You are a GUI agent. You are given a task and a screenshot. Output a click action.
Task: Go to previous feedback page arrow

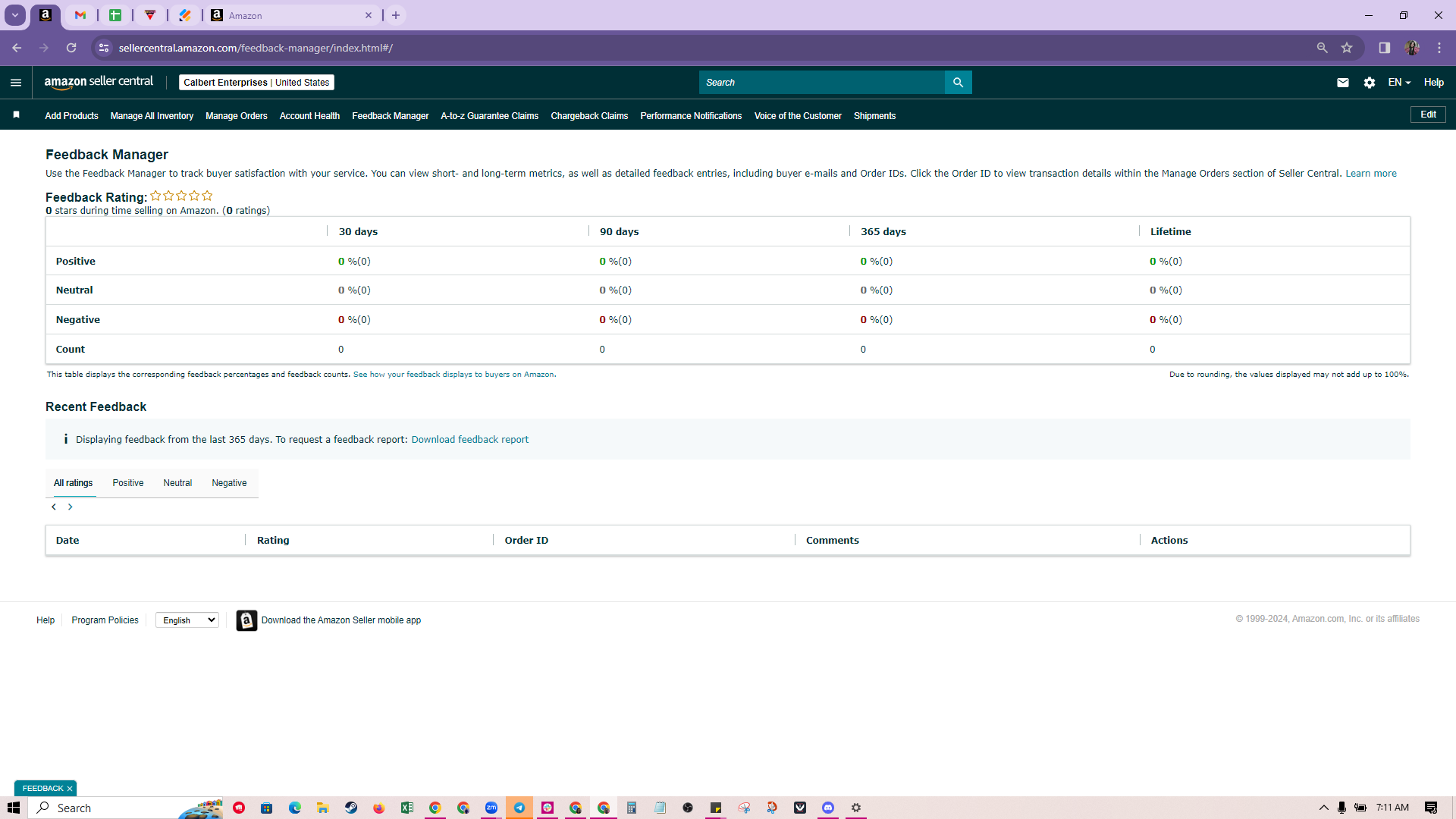(x=54, y=507)
